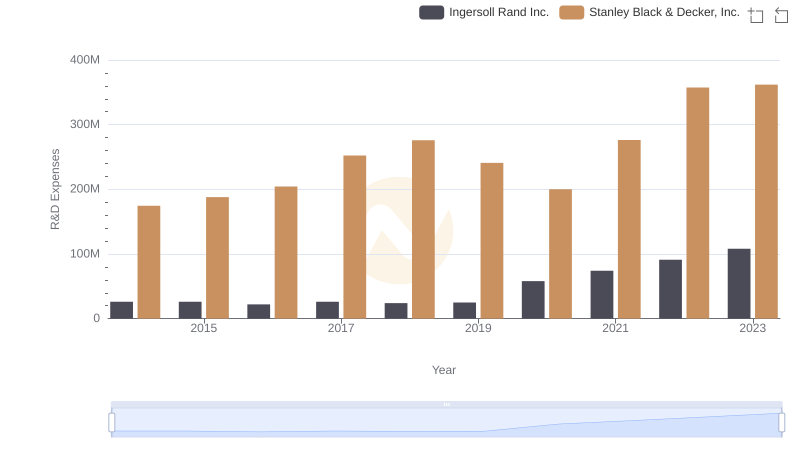Viewport: 800px width, 461px height.
Task: Click the '2023' x-axis label
Action: tap(753, 328)
